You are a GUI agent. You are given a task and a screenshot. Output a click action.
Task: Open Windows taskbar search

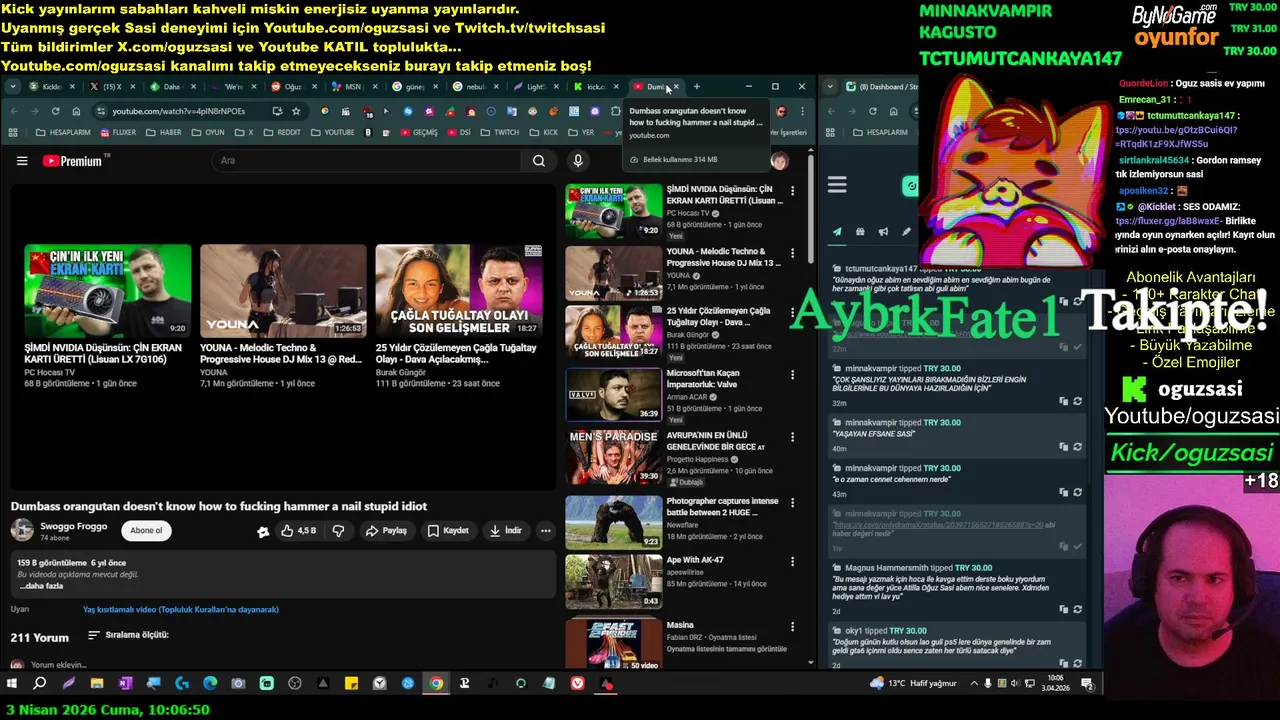40,684
